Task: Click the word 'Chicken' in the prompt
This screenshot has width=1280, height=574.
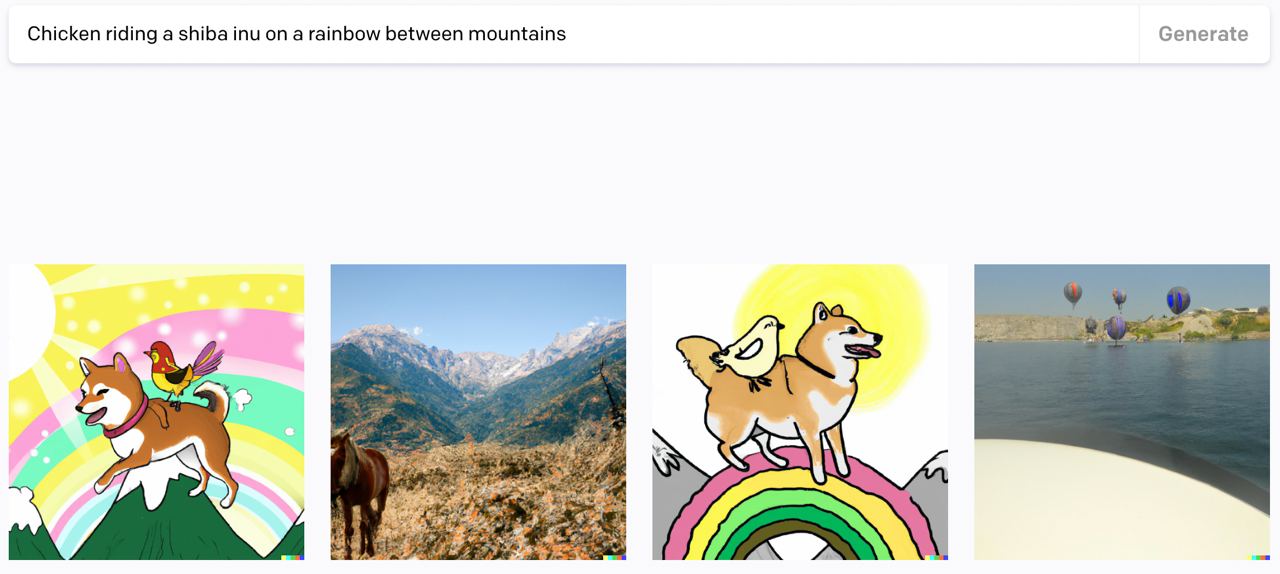Action: coord(64,34)
